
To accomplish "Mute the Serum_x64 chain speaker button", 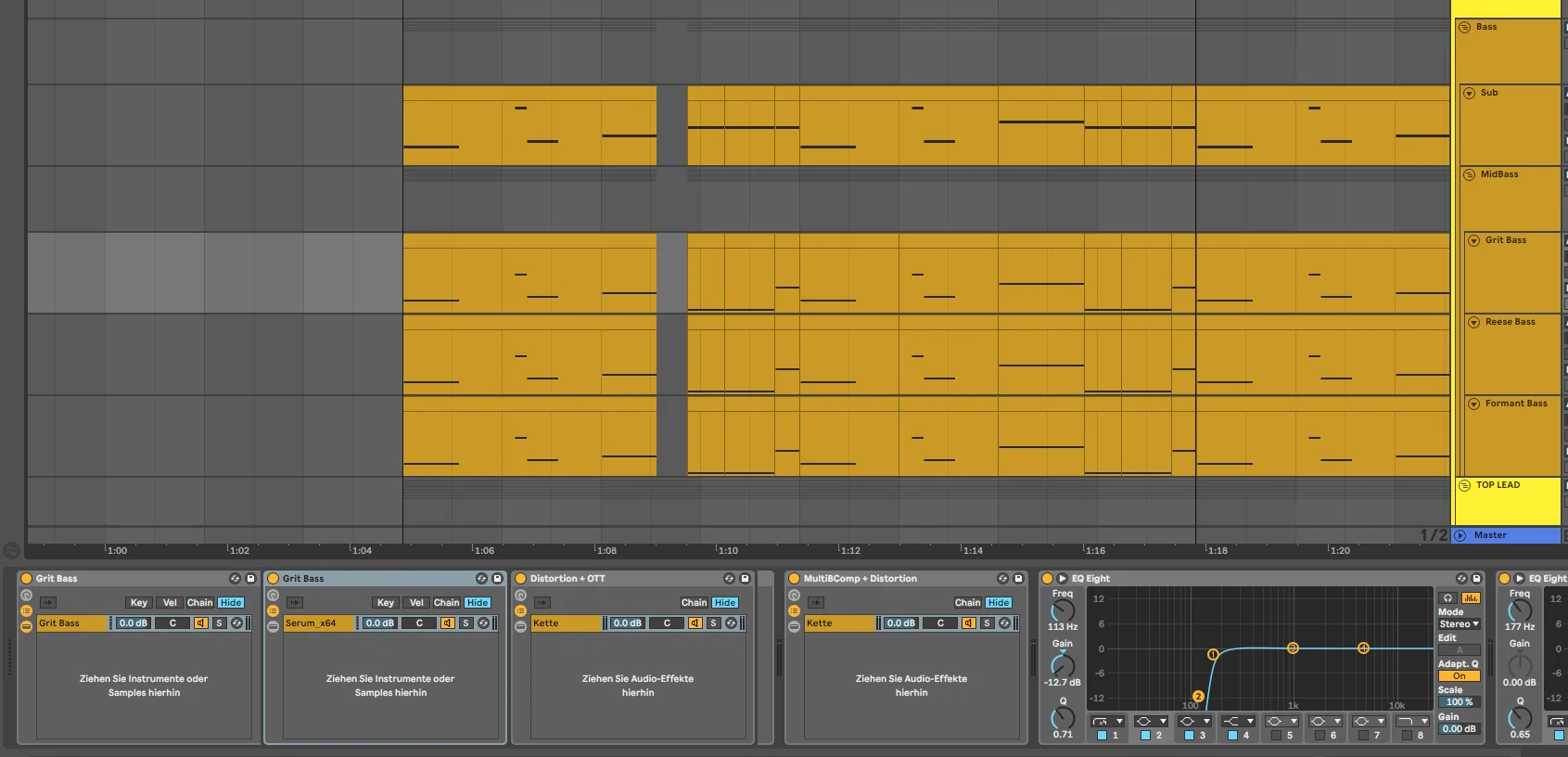I will (x=447, y=623).
